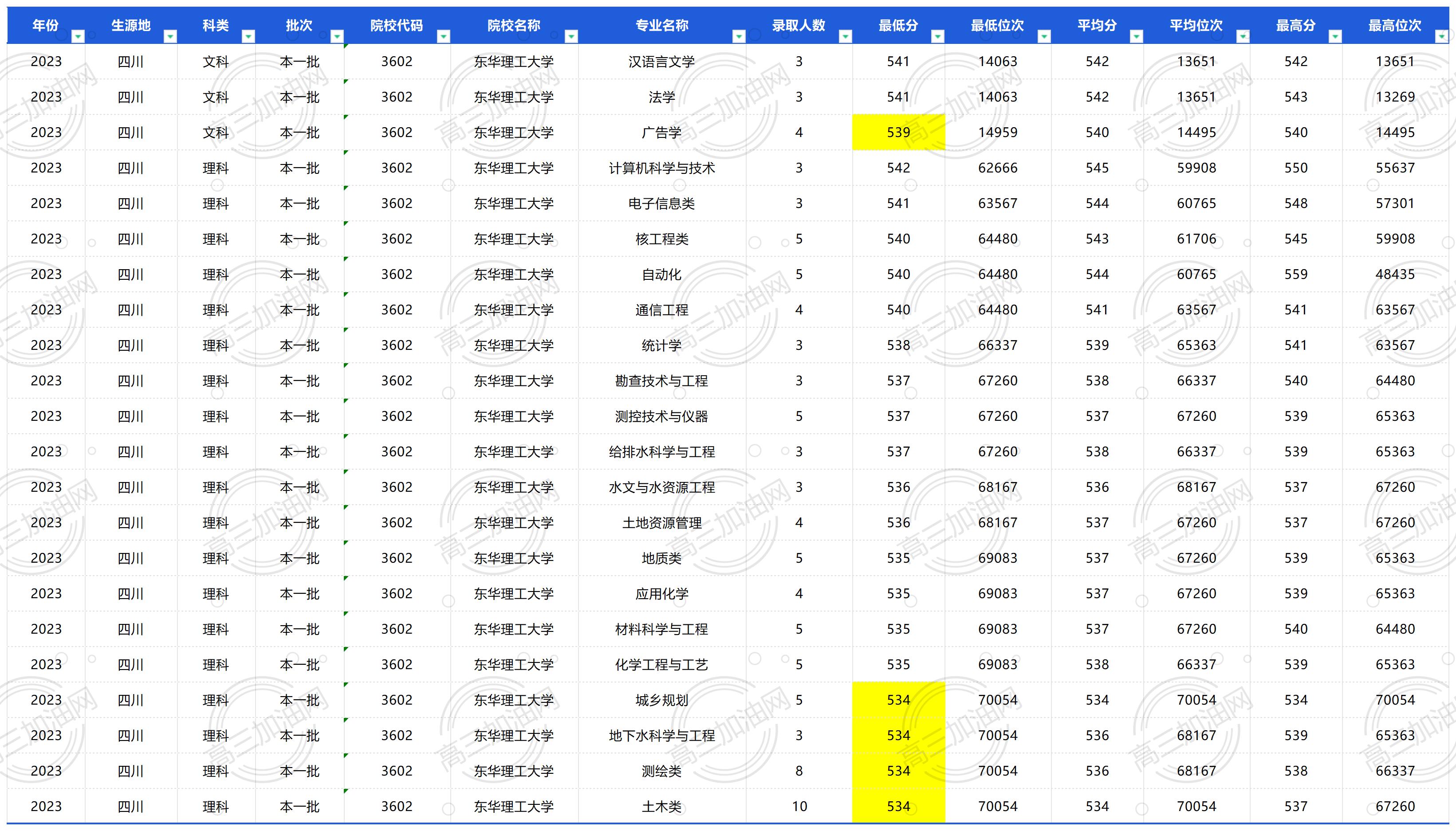This screenshot has height=831, width=1456.
Task: Select the 城乡规划 major cell
Action: 662,700
